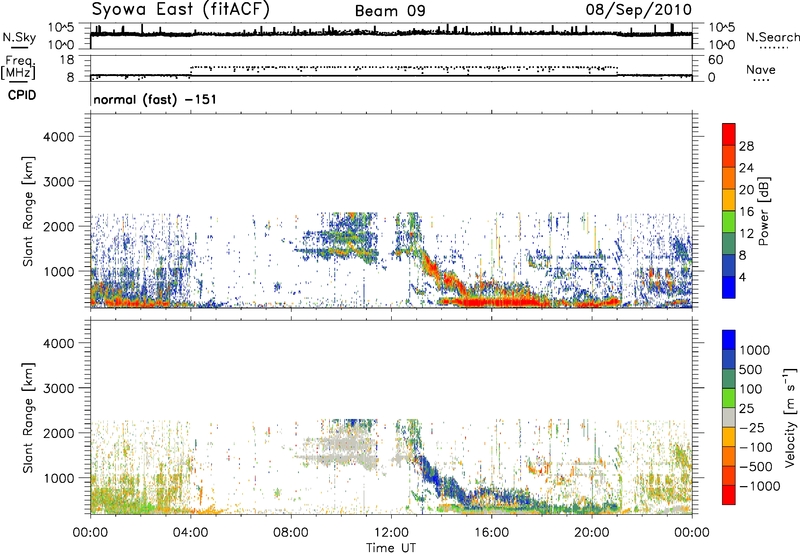
Task: Click the '10^5' tick beside the N.Sky label
Action: (x=61, y=27)
